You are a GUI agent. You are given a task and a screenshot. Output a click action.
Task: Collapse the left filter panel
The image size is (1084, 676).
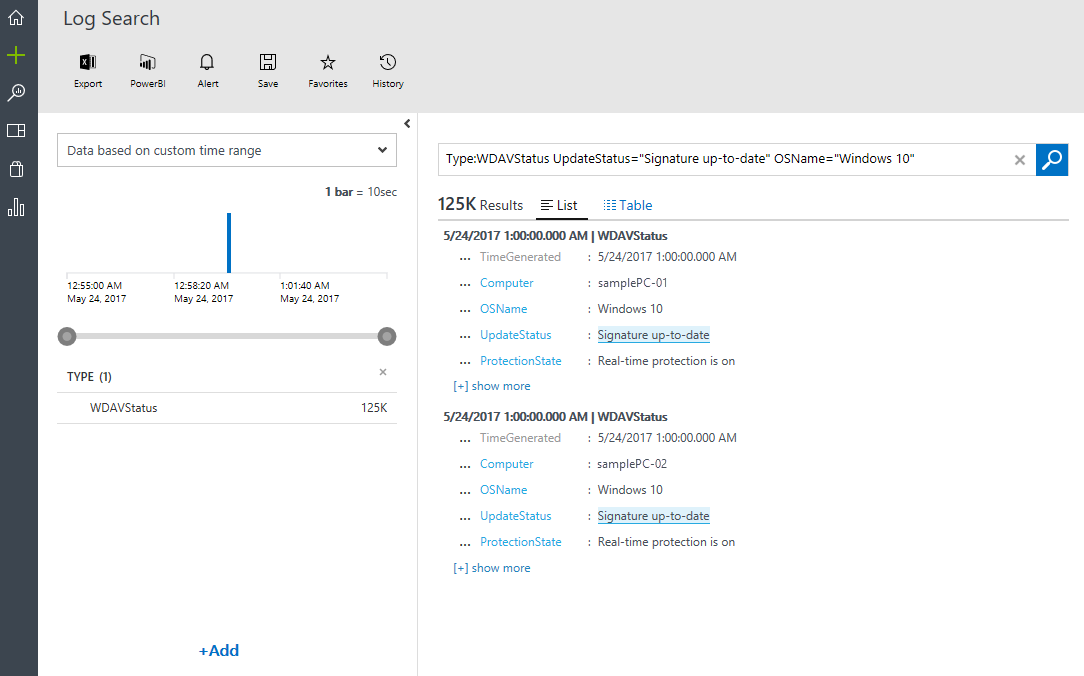[407, 124]
